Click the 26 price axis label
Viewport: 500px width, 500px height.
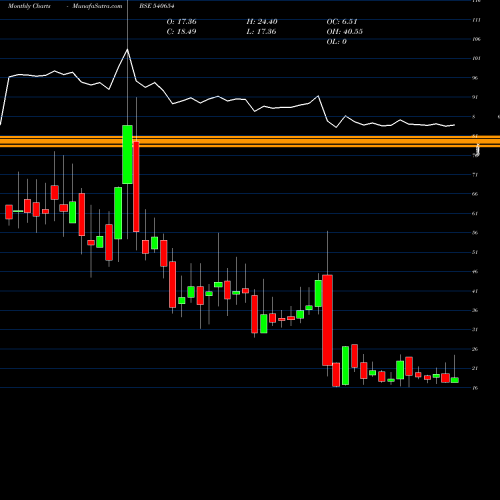pos(475,349)
